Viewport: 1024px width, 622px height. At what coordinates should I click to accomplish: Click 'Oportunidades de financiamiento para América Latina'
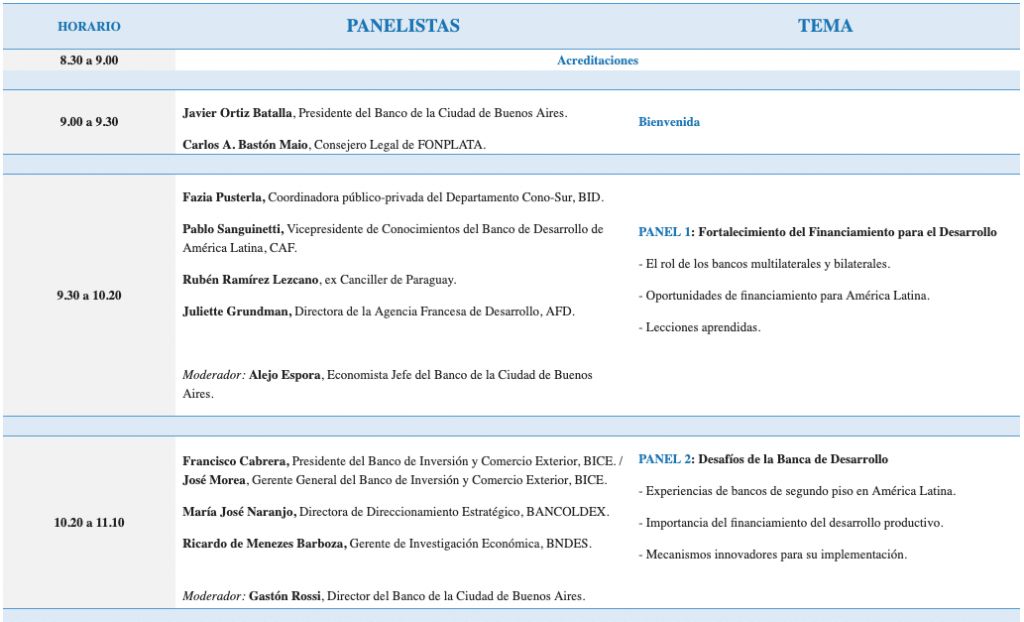click(784, 295)
